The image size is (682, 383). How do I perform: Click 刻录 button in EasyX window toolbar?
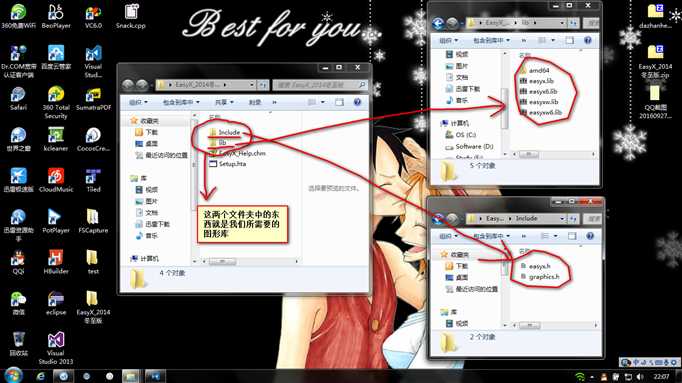tap(255, 102)
